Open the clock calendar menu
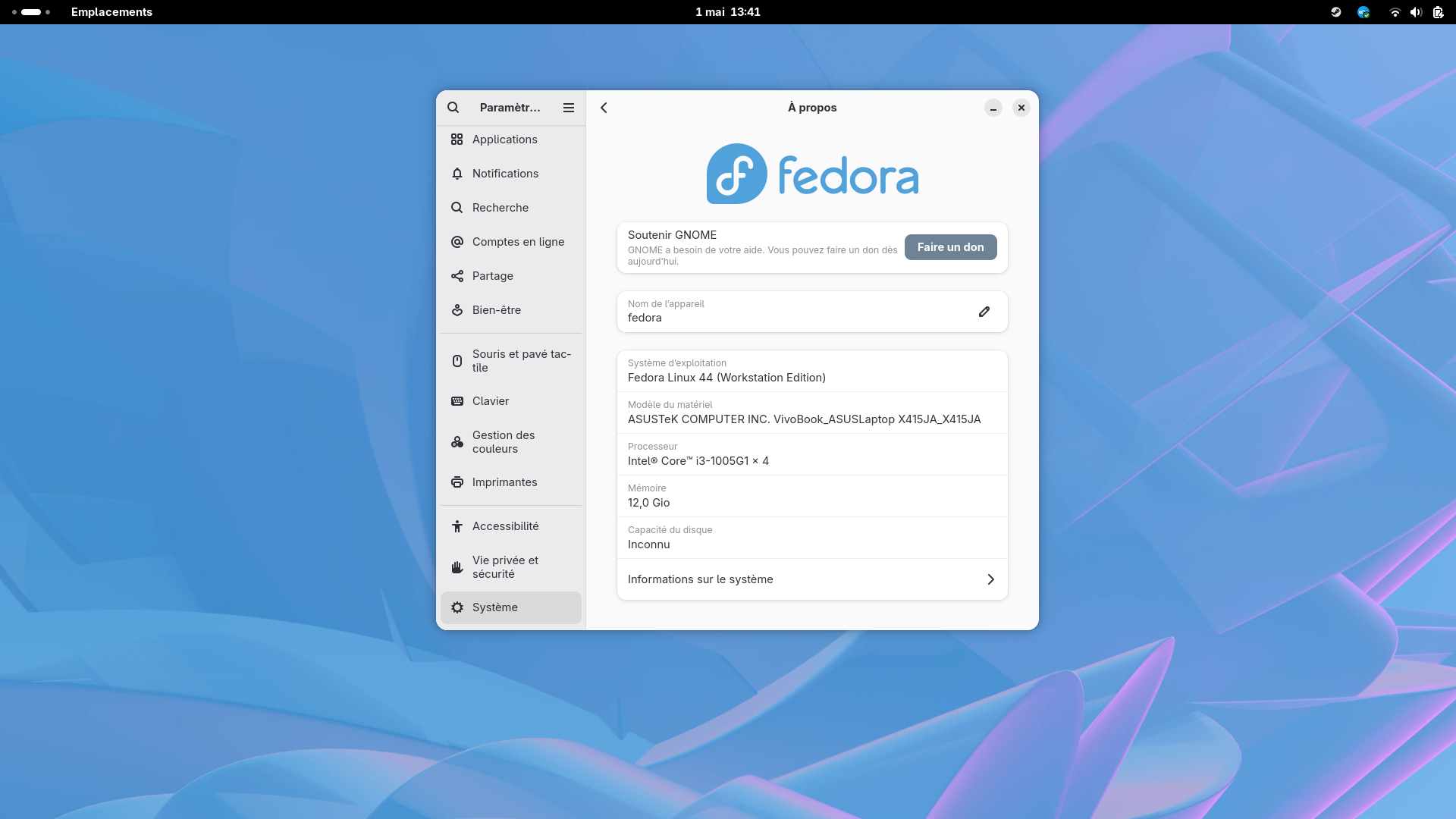1456x819 pixels. click(x=728, y=12)
